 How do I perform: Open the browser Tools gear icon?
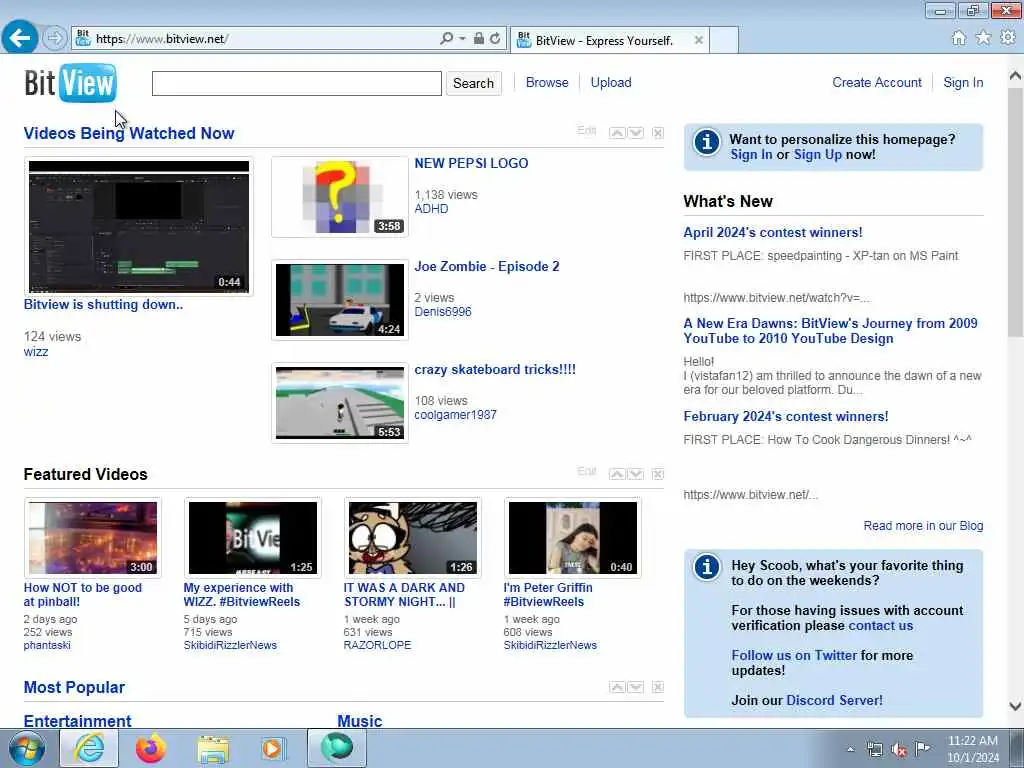click(1008, 38)
